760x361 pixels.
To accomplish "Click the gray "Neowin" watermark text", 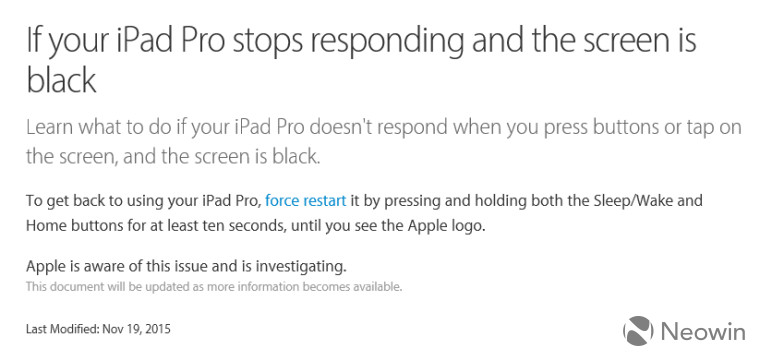I will [x=703, y=332].
